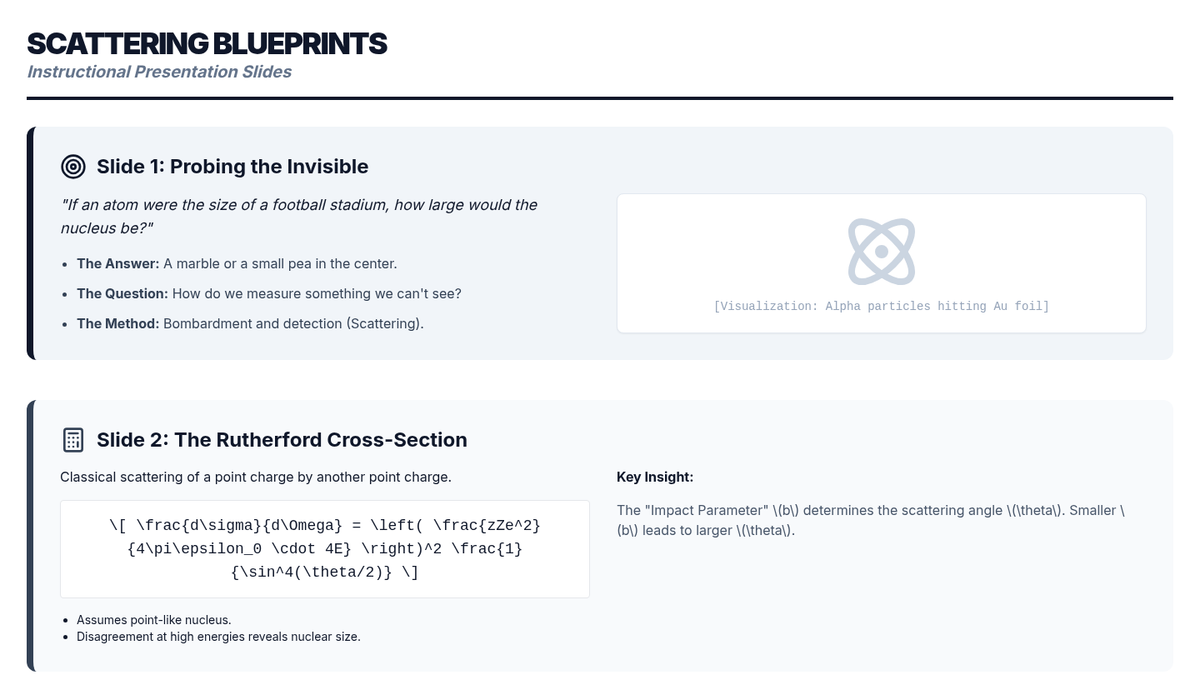The width and height of the screenshot is (1200, 675).
Task: Click the football stadium question quote
Action: click(x=299, y=217)
